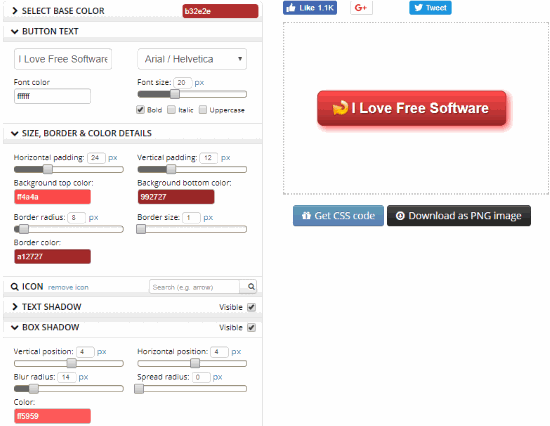The height and width of the screenshot is (426, 550).
Task: Share via the Google Plus icon
Action: click(361, 8)
